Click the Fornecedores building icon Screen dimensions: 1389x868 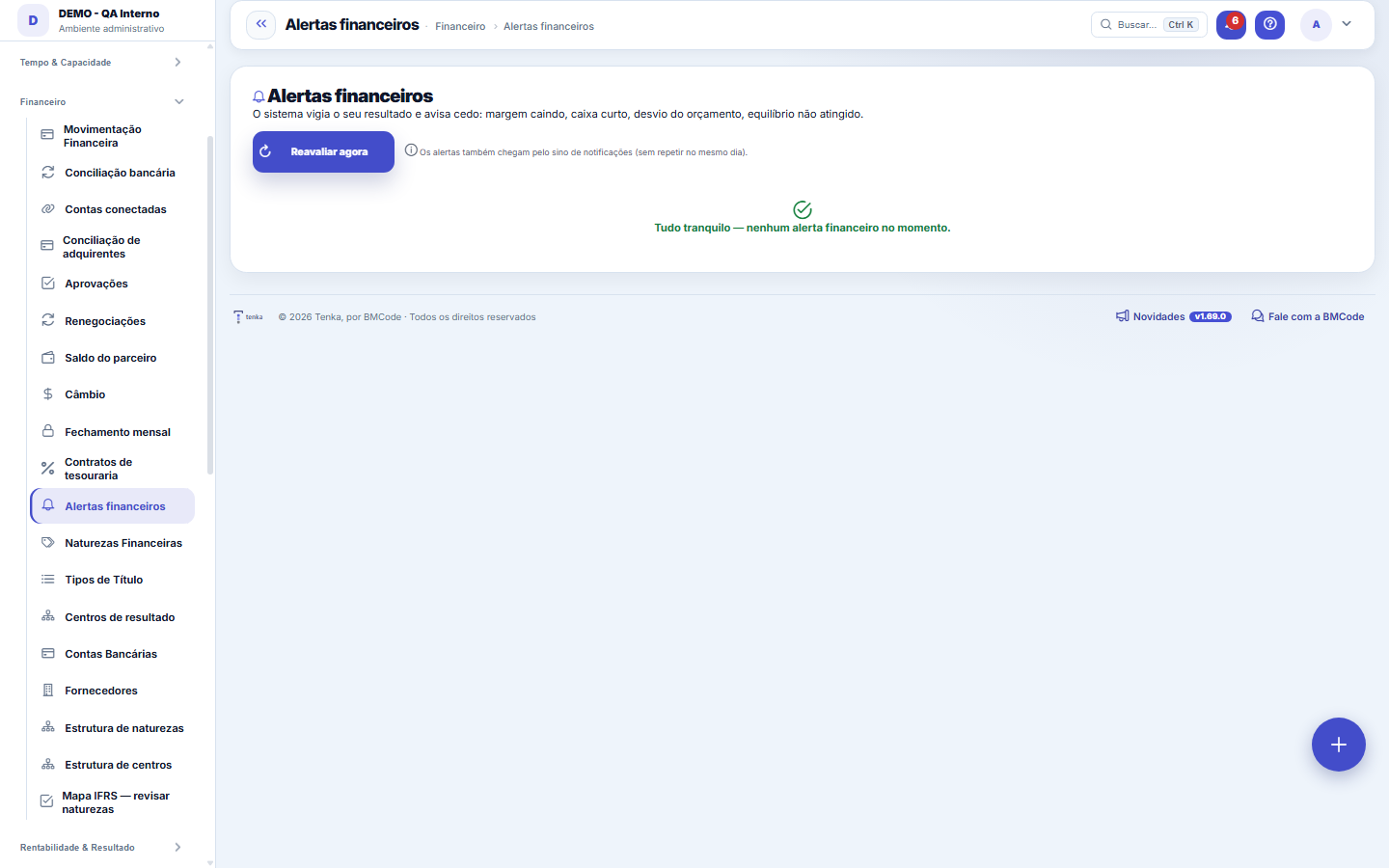point(47,691)
